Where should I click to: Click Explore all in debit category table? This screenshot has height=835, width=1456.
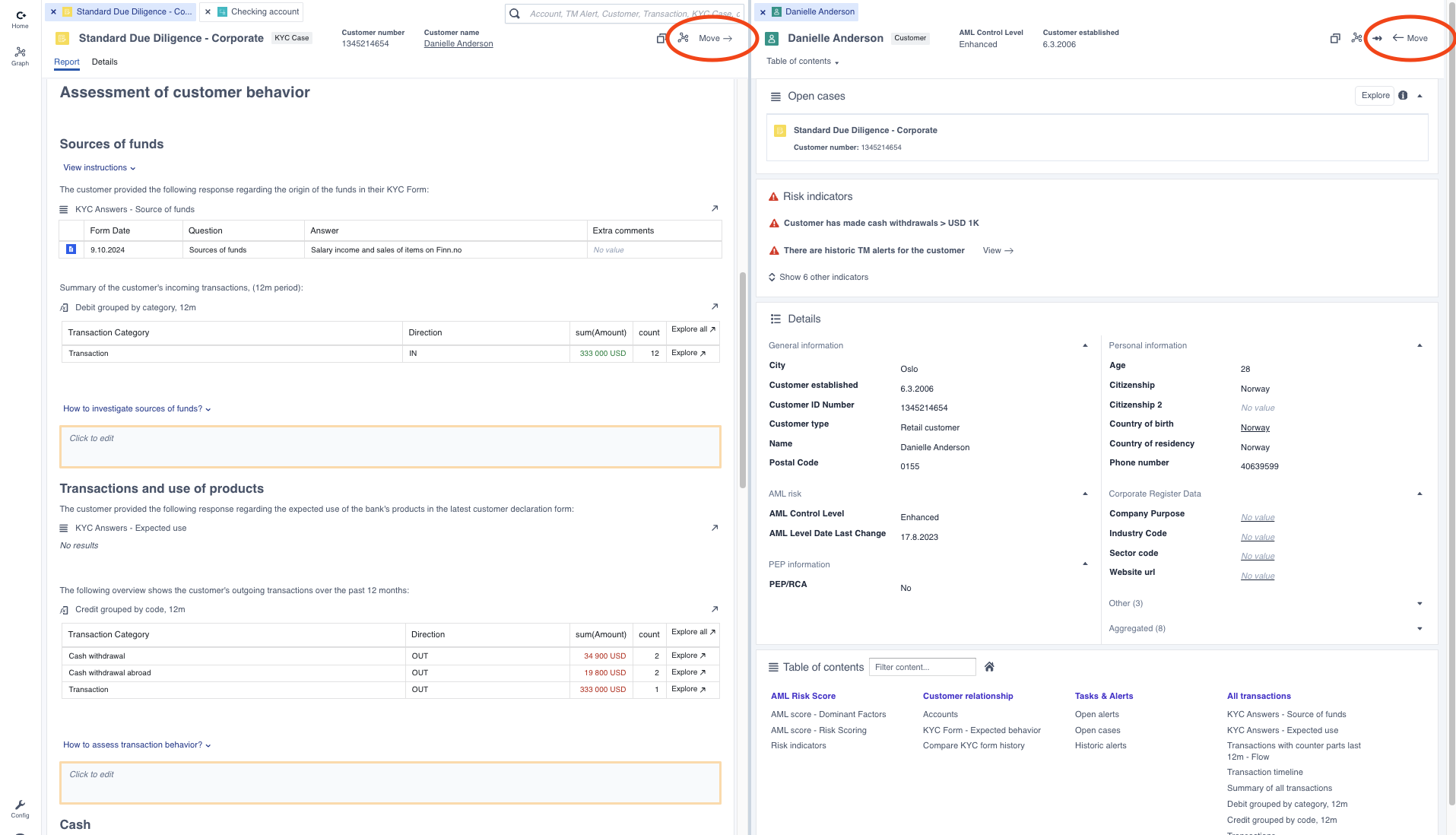[693, 329]
